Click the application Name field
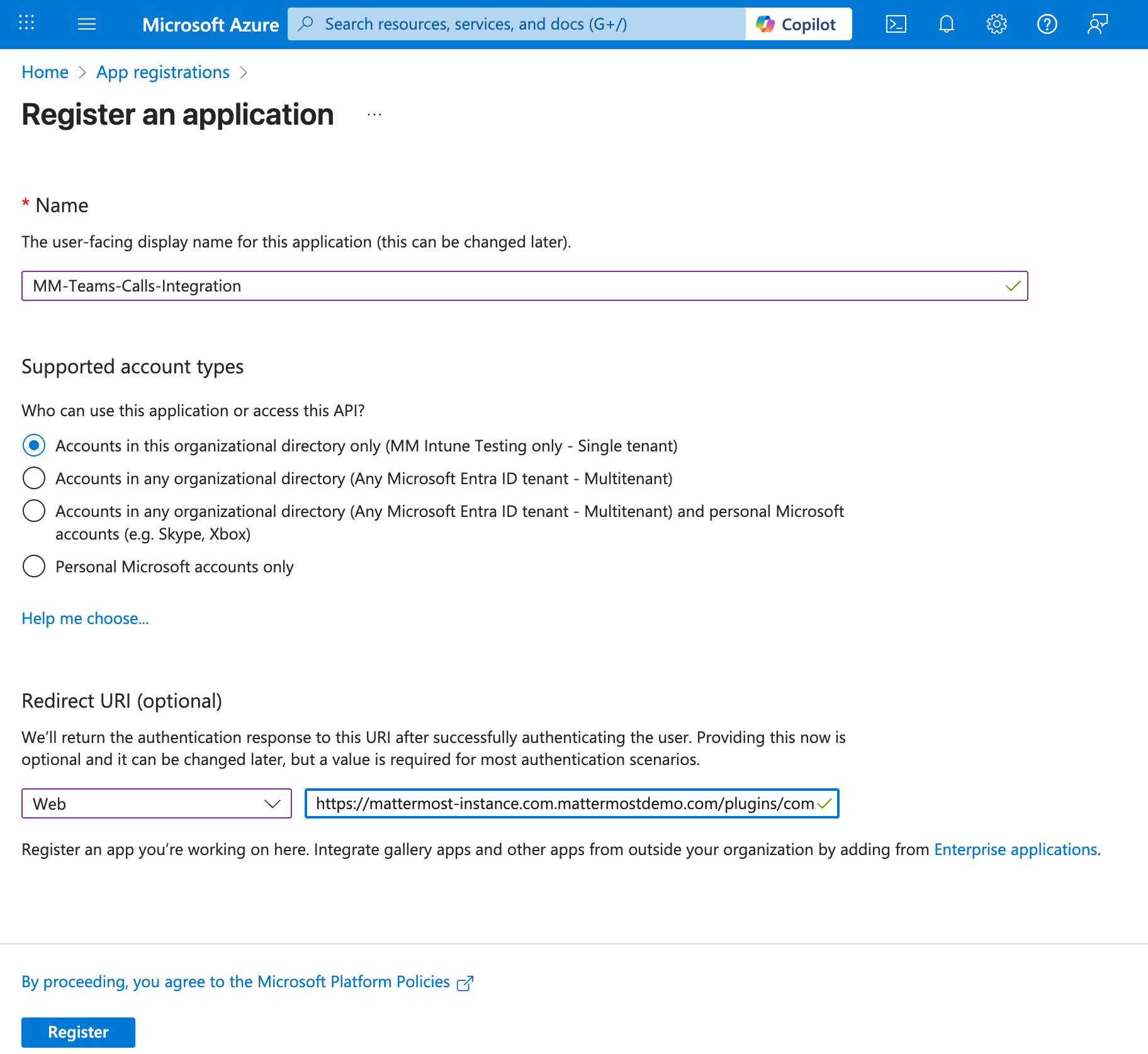This screenshot has width=1148, height=1054. pyautogui.click(x=524, y=286)
